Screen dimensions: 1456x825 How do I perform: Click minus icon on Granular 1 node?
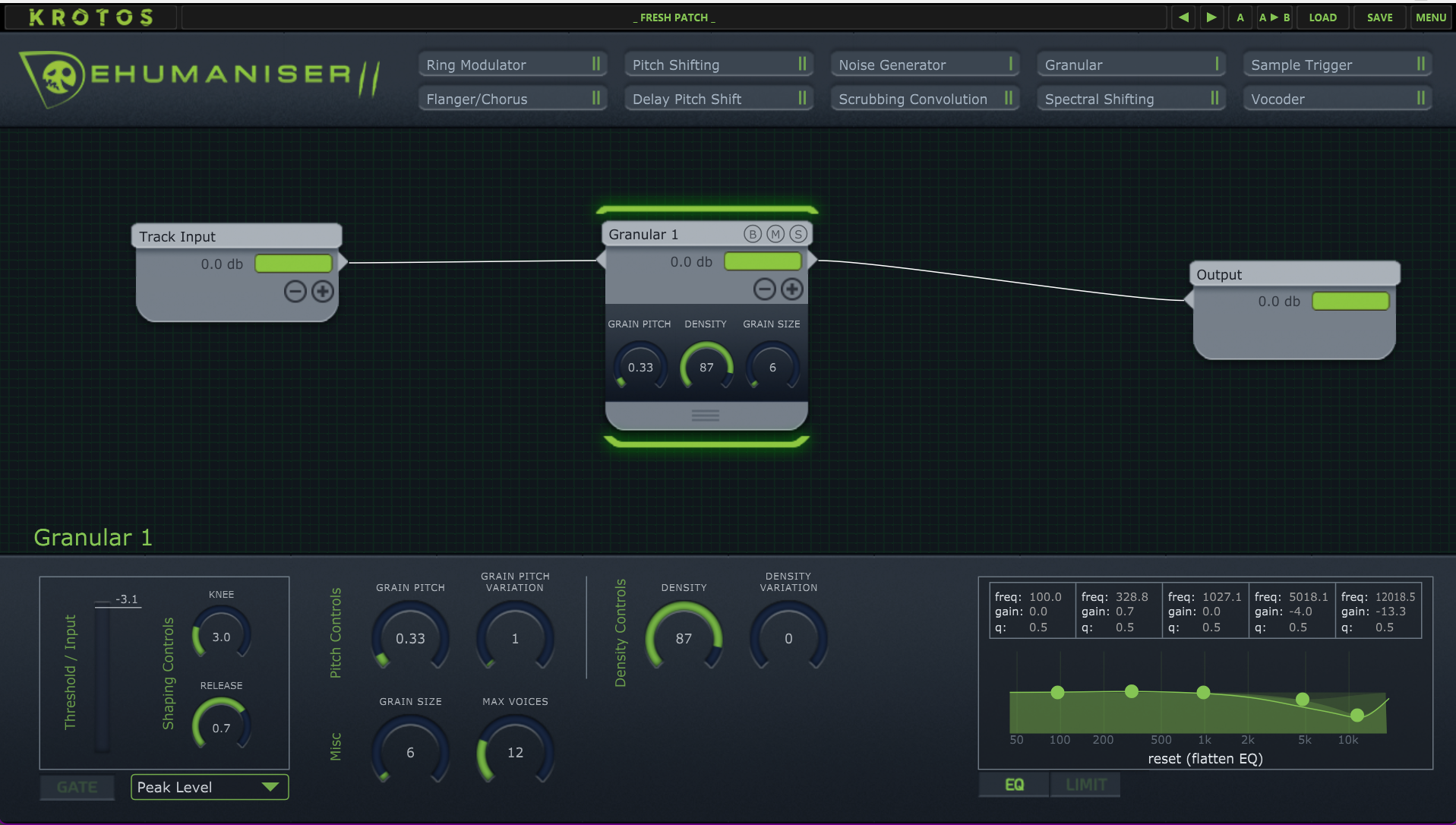(x=765, y=289)
